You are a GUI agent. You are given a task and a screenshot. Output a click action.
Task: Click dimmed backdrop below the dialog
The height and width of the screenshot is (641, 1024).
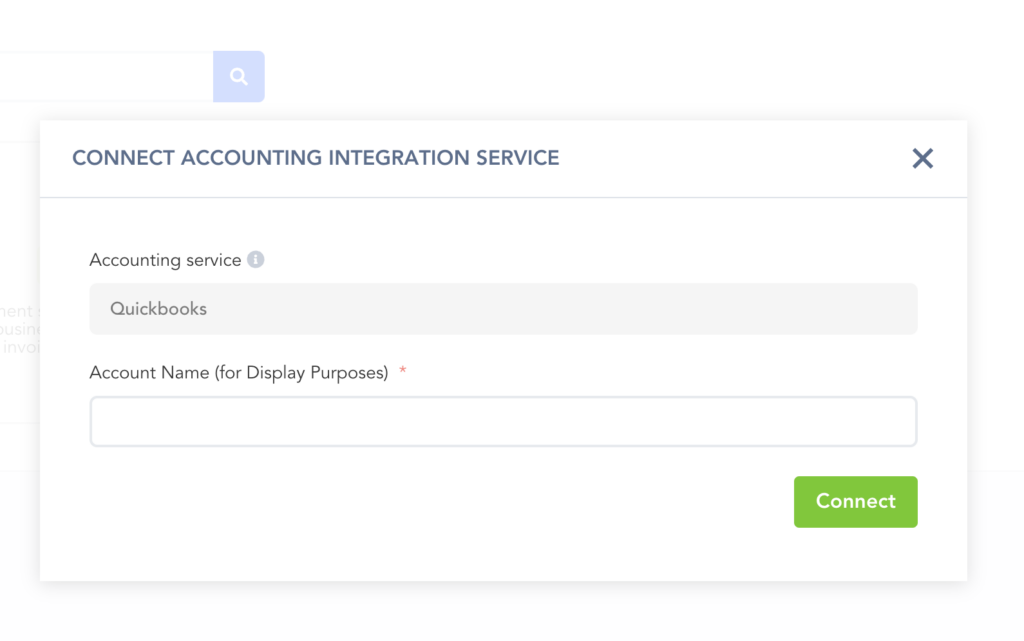[x=503, y=612]
